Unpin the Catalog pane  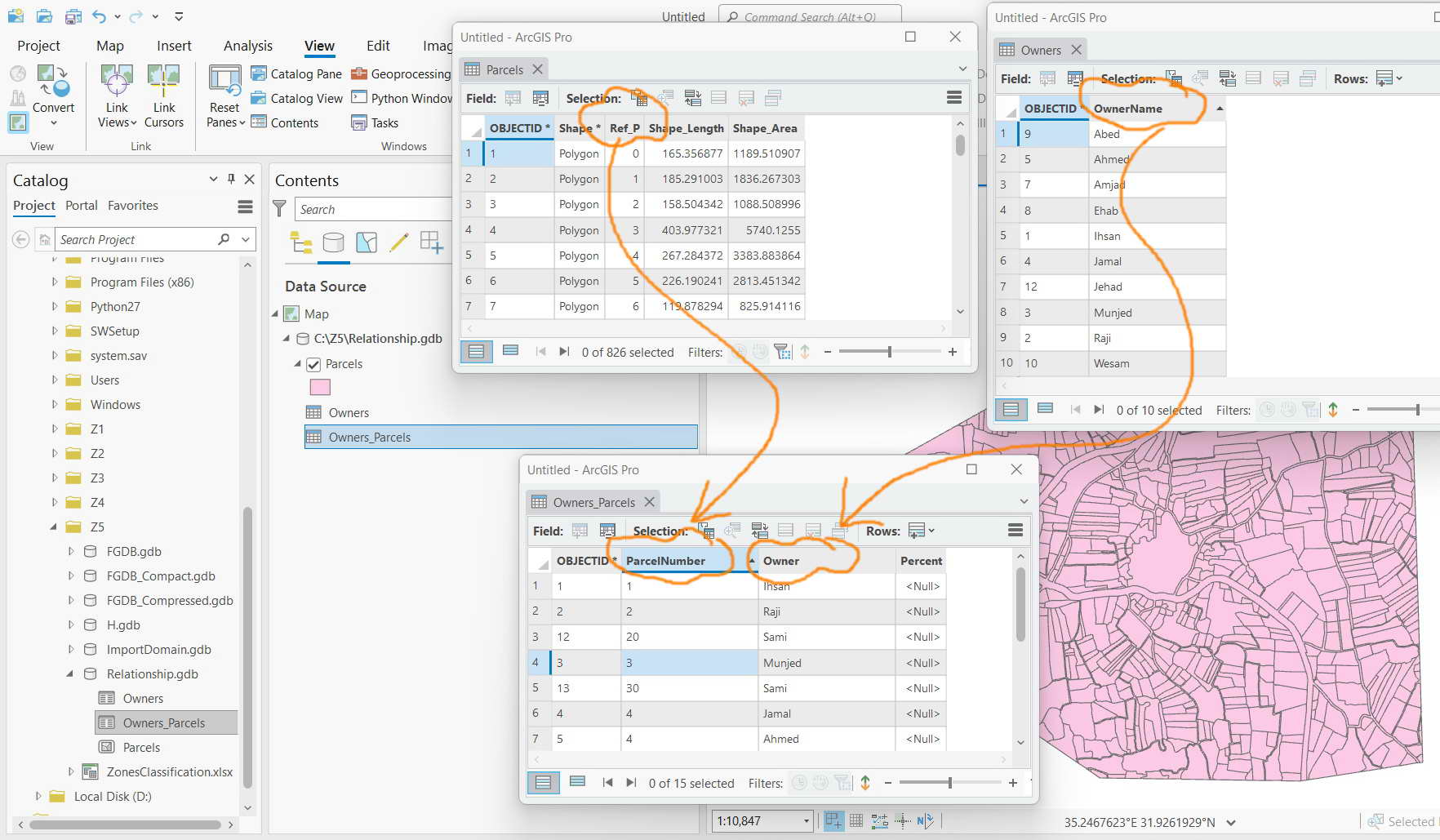click(231, 179)
